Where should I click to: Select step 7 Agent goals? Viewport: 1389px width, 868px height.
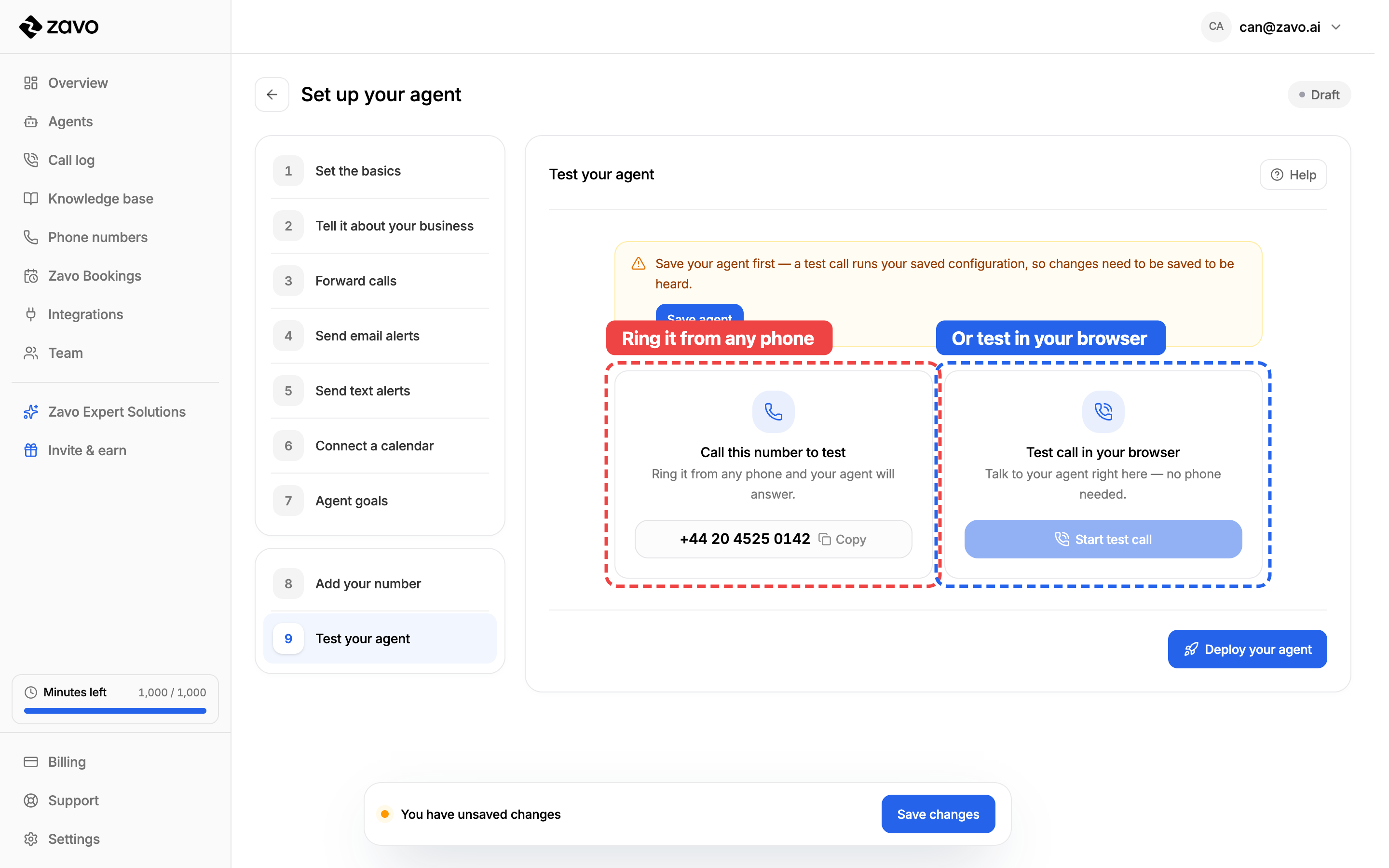point(380,501)
